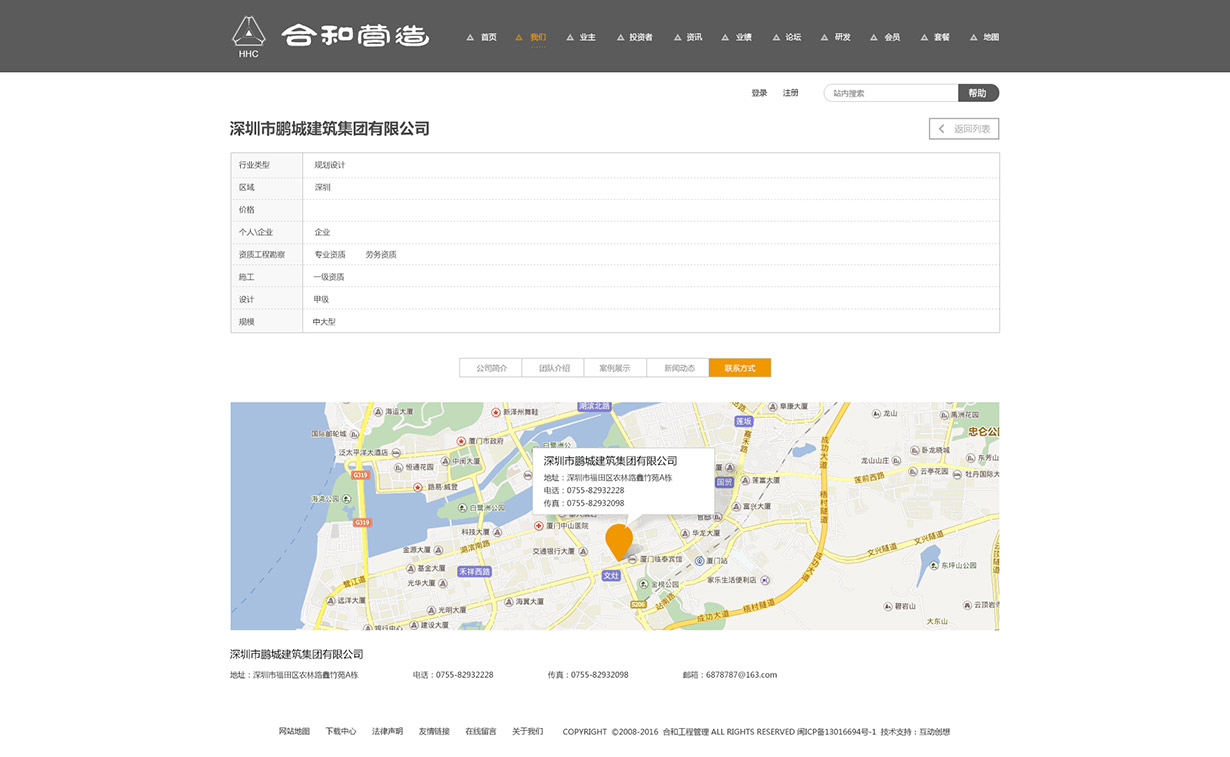
Task: Click the 邮箱 6878787@163.com text
Action: (x=730, y=675)
